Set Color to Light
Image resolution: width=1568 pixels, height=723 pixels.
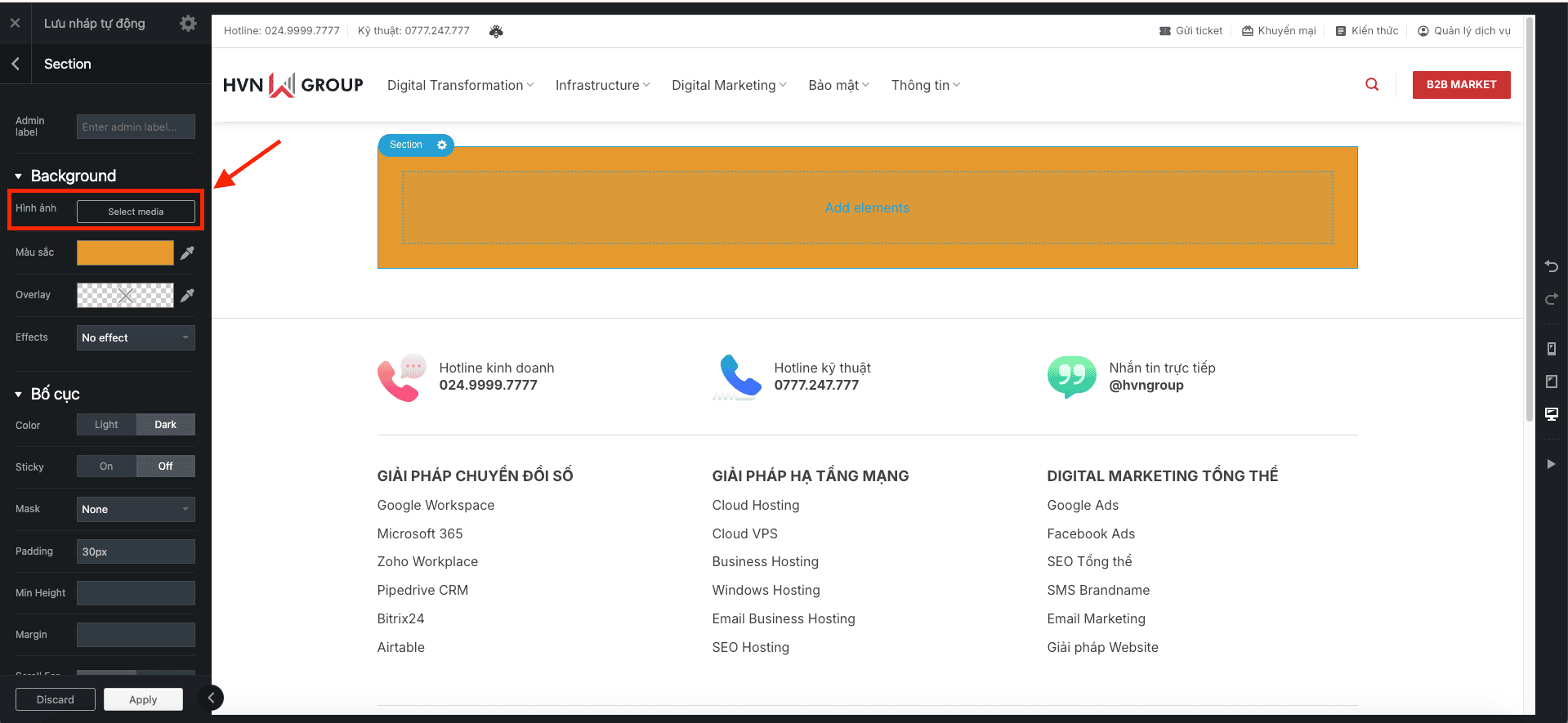point(106,425)
